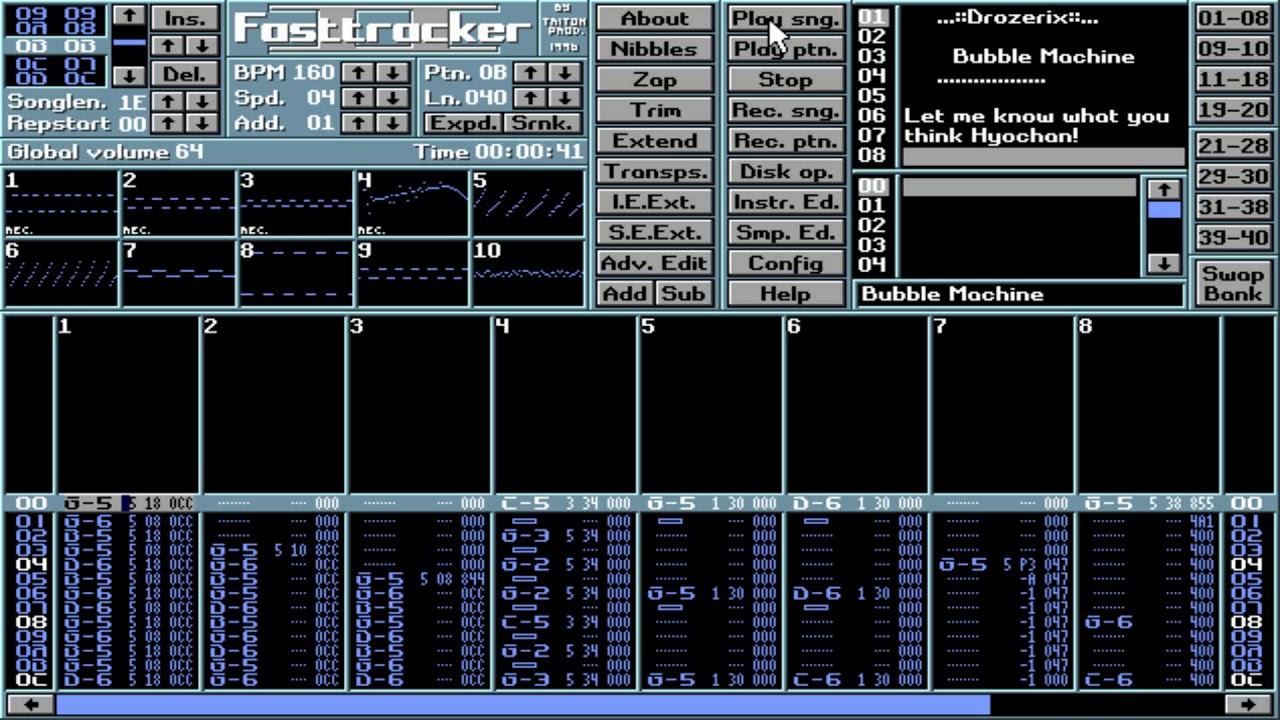This screenshot has height=720, width=1280.
Task: Click the Songlen. increase arrow
Action: click(170, 101)
